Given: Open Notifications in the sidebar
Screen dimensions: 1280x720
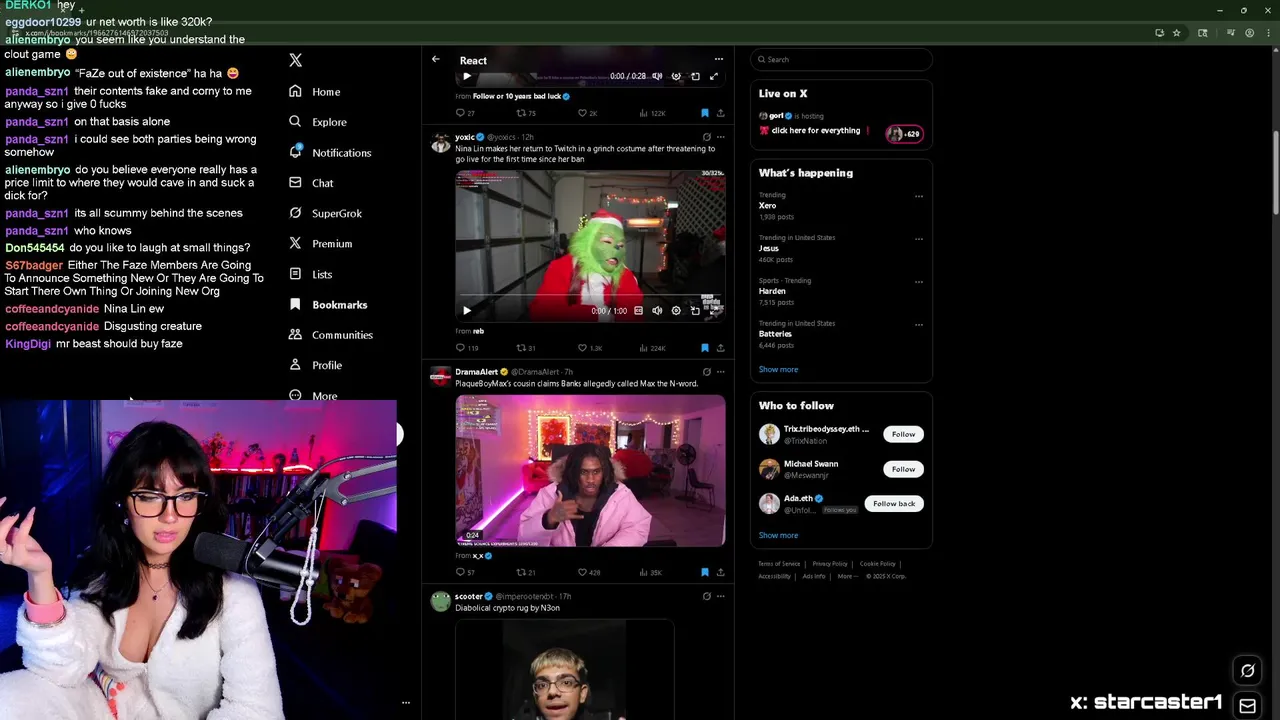Looking at the screenshot, I should click(329, 152).
